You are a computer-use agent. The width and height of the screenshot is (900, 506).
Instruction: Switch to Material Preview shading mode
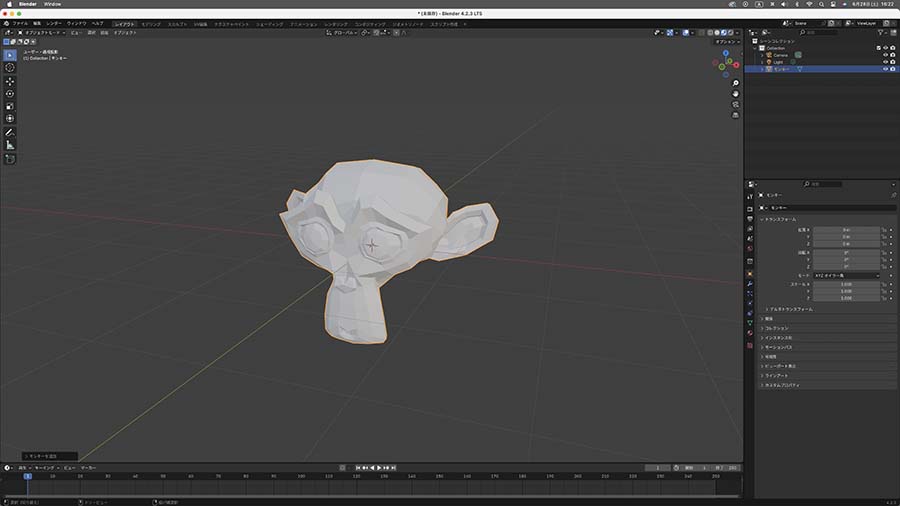723,33
